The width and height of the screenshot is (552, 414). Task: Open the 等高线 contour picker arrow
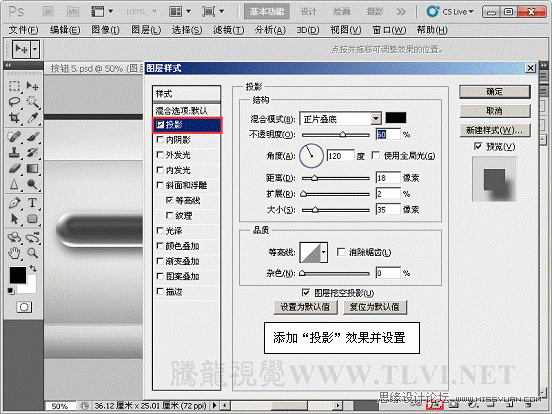click(324, 252)
